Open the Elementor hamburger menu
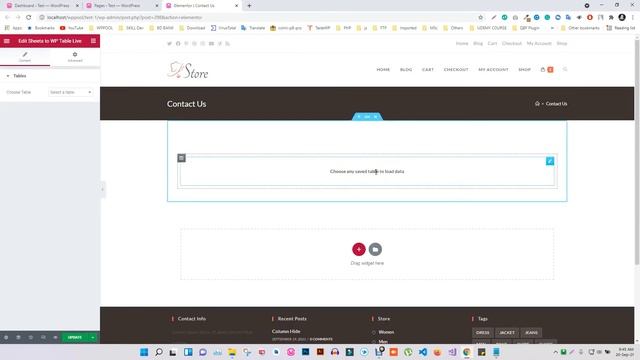The image size is (640, 360). click(7, 41)
